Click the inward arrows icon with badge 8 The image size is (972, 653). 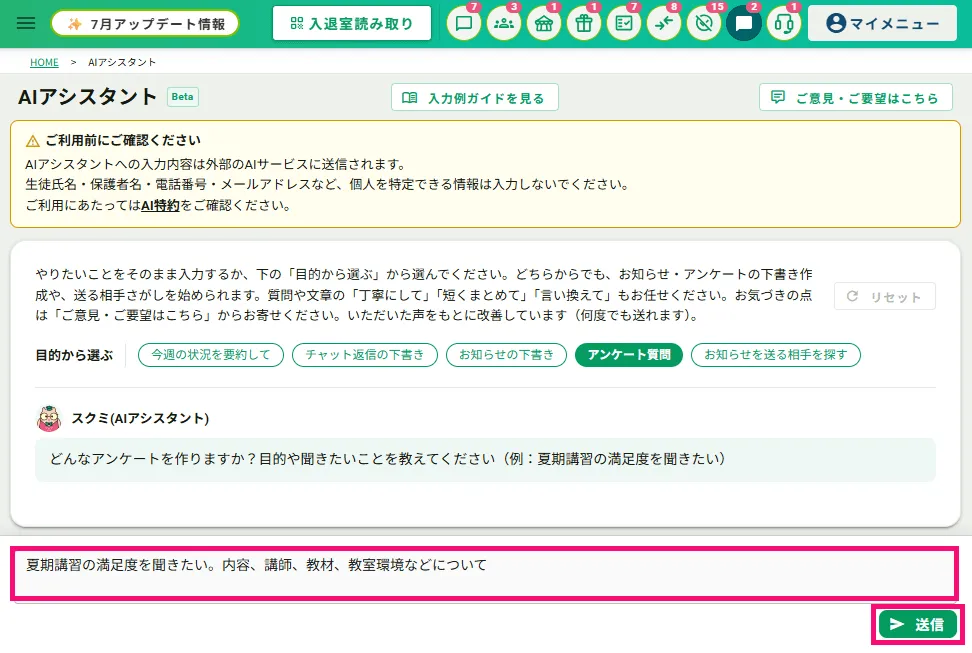664,24
